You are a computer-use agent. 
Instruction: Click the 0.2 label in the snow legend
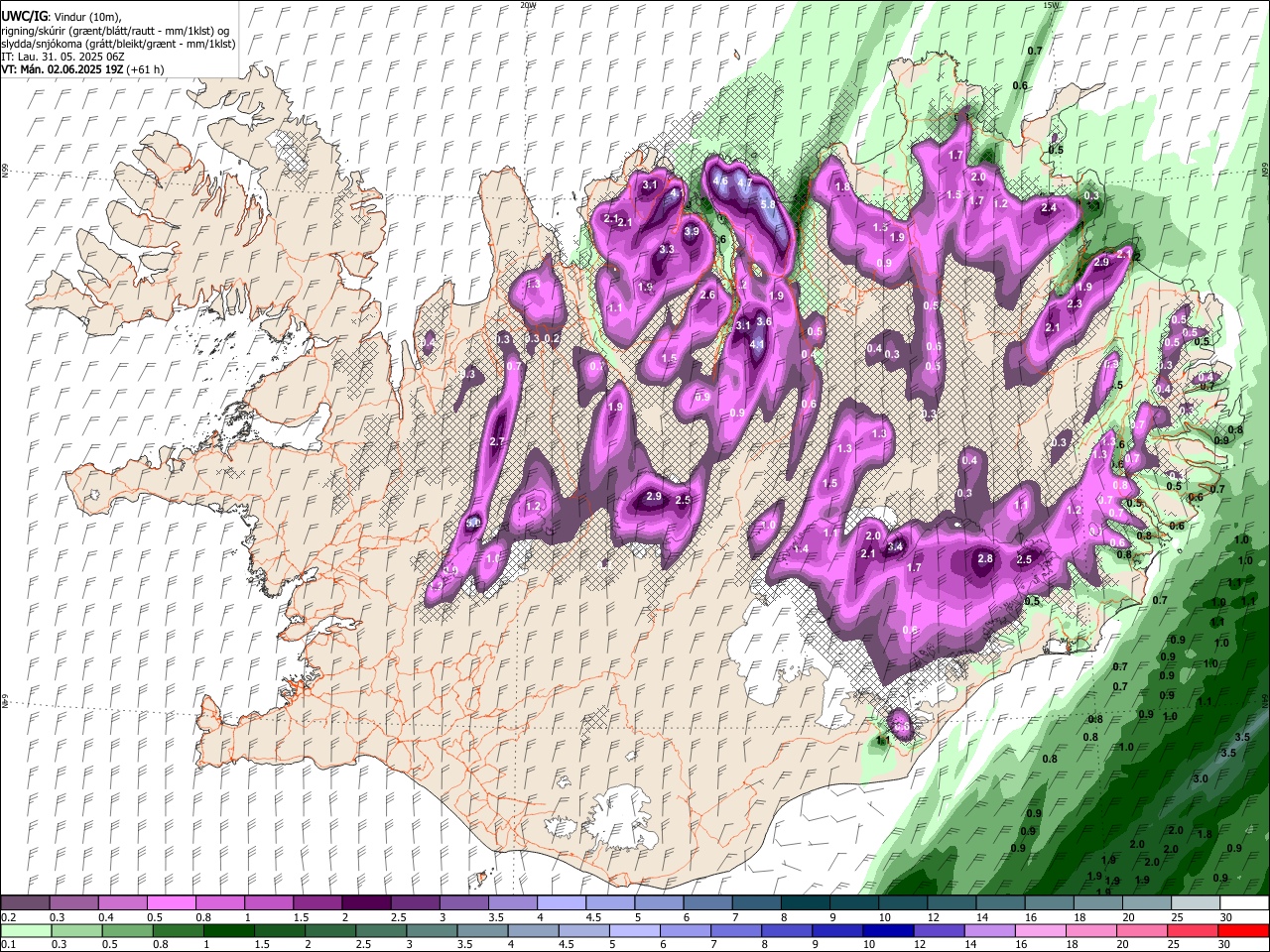point(8,917)
